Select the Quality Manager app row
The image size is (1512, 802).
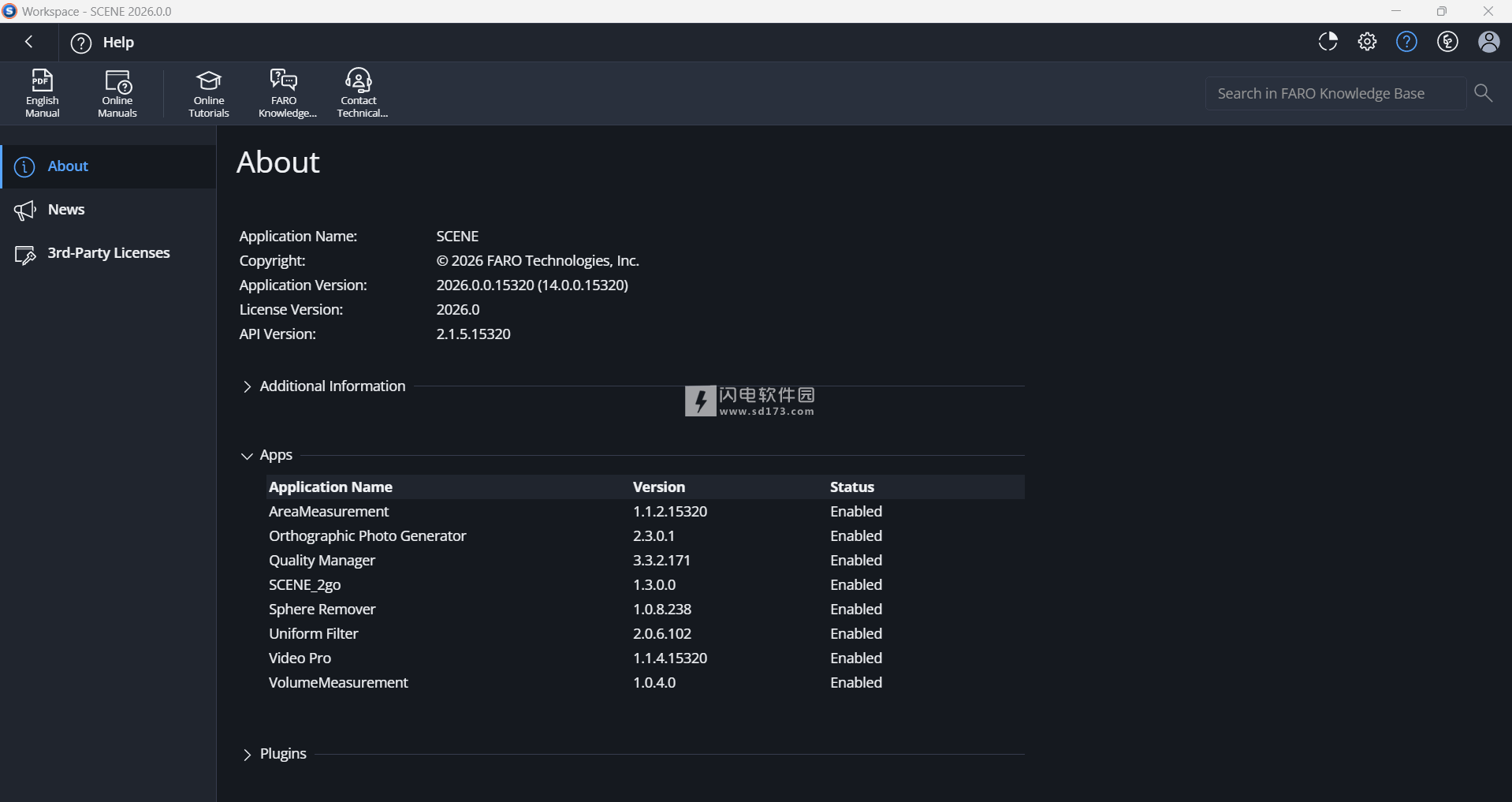coord(322,561)
